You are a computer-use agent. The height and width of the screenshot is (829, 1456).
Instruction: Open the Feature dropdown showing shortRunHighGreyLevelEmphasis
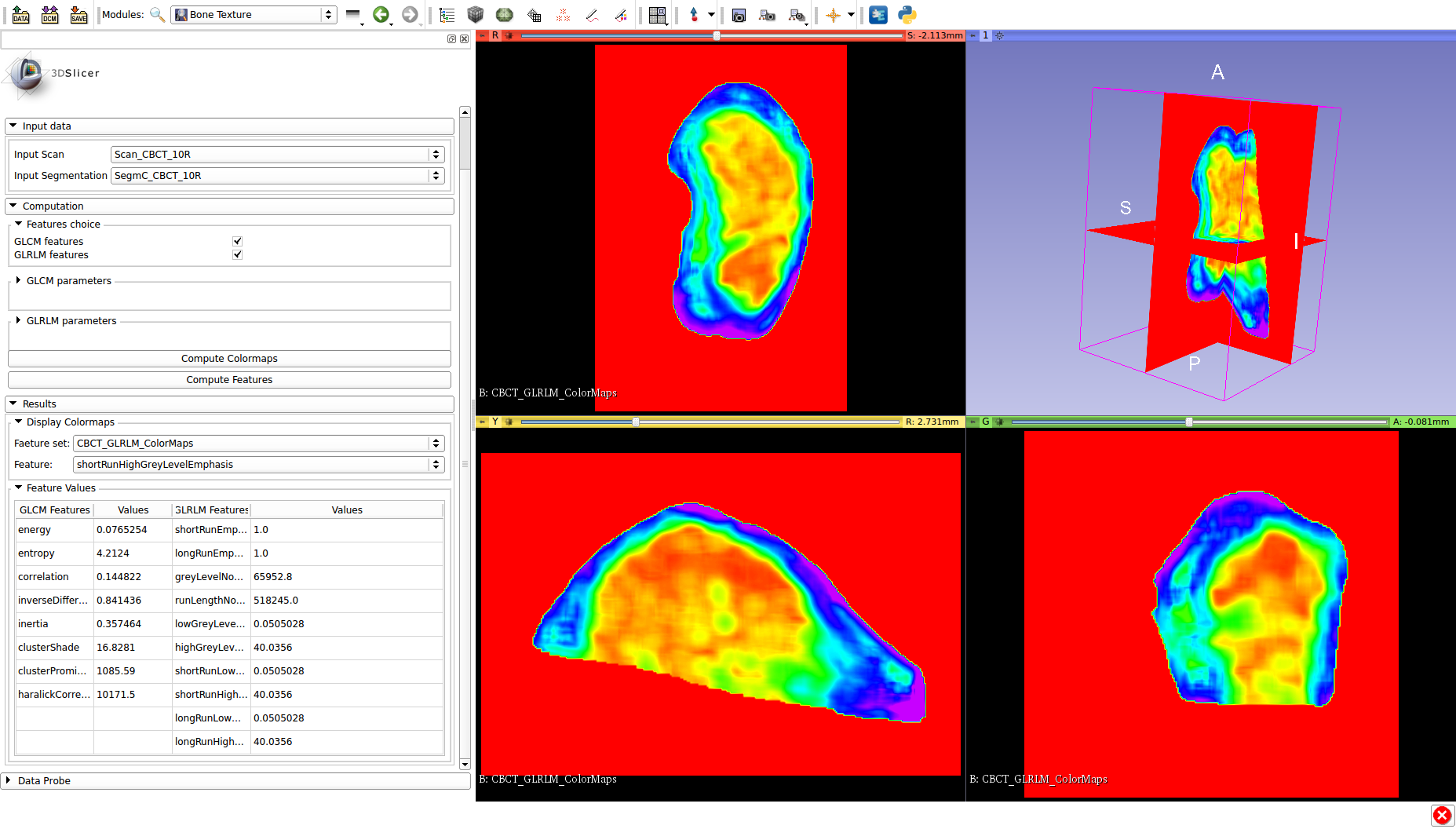pos(258,465)
